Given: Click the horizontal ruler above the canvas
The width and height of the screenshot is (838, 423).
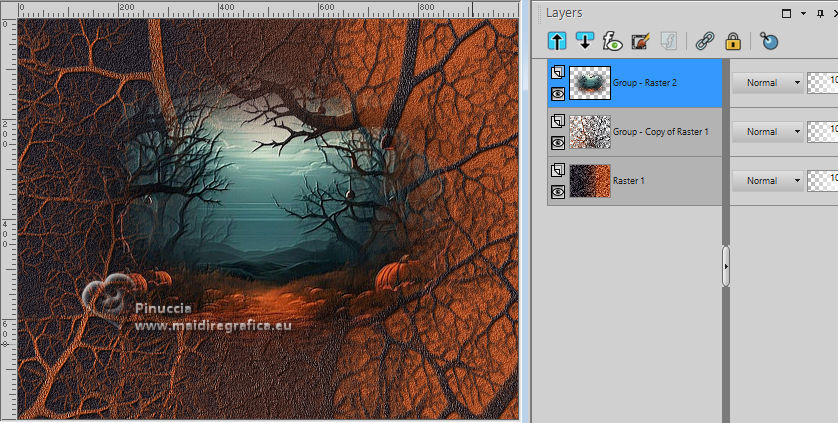Looking at the screenshot, I should (268, 9).
